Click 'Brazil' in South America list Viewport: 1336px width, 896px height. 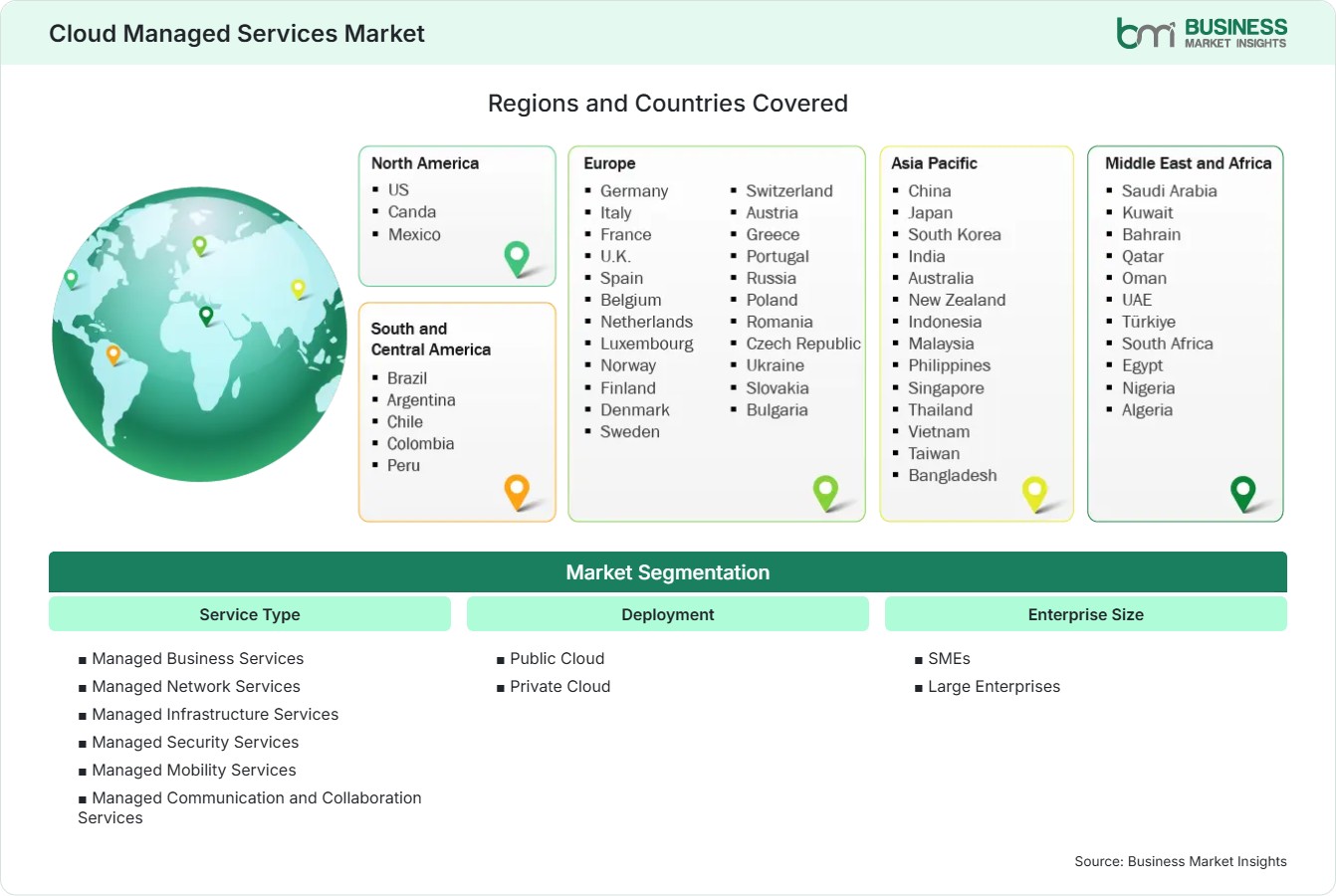pyautogui.click(x=407, y=378)
